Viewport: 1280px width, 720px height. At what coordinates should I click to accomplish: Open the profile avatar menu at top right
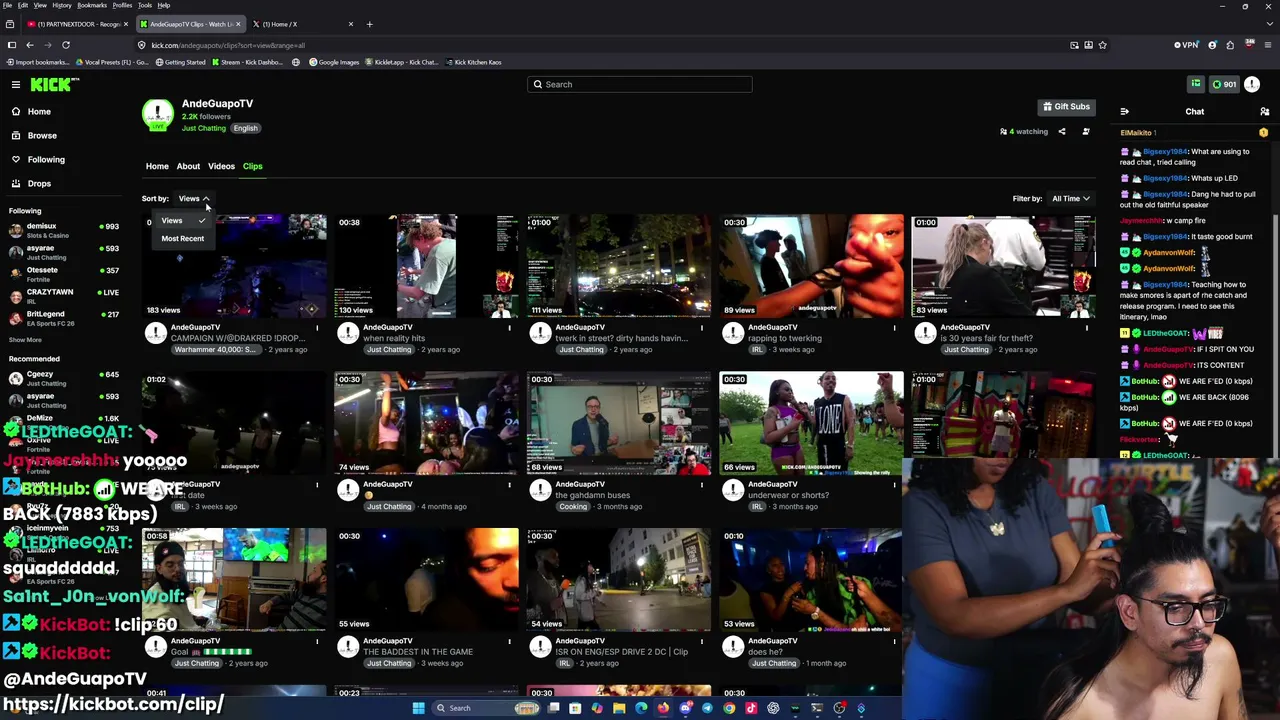click(1252, 84)
